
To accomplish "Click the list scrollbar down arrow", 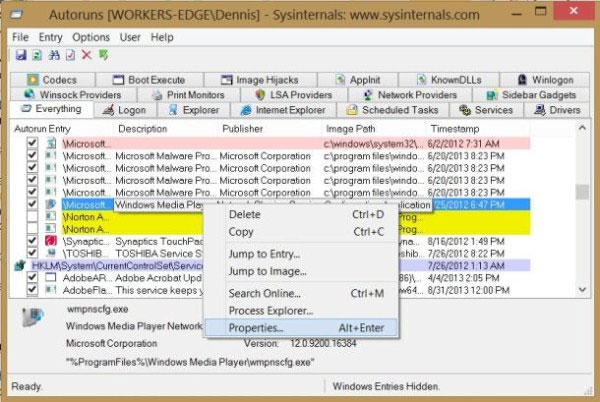I will click(582, 290).
